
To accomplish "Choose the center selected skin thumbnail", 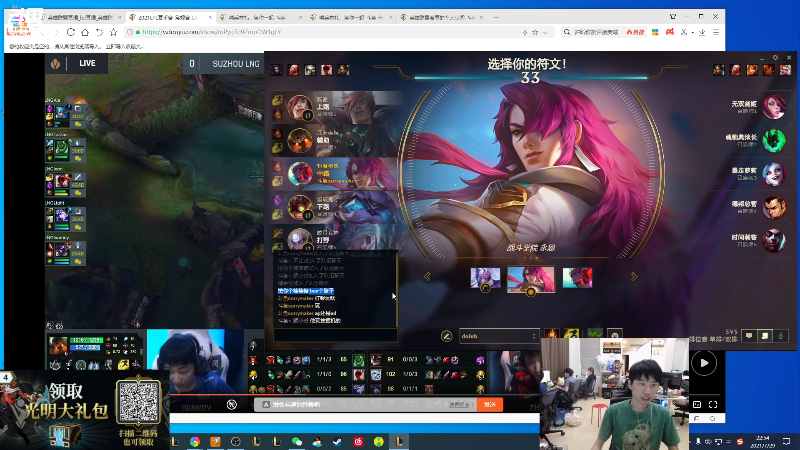I will click(531, 280).
